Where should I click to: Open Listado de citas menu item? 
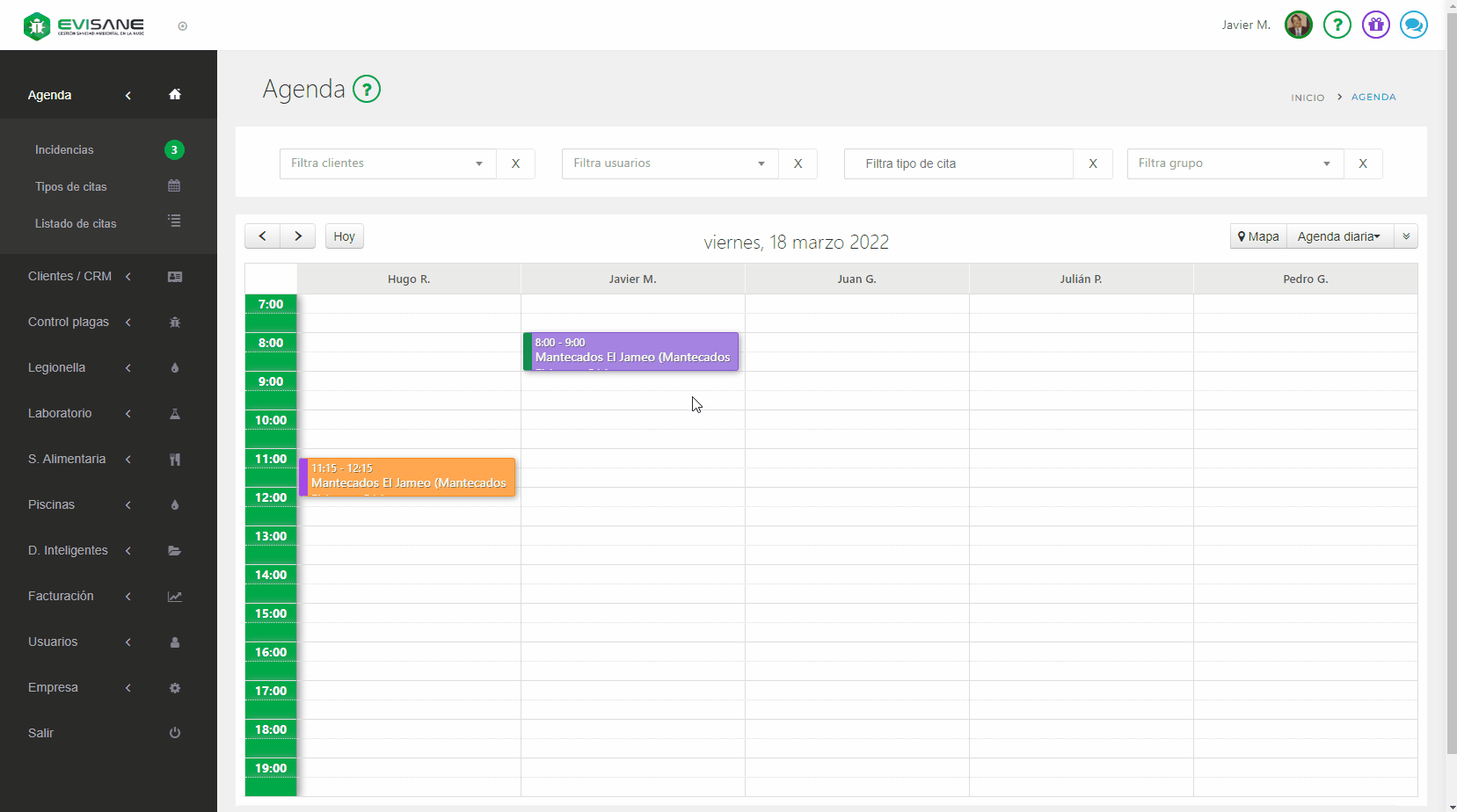(76, 224)
